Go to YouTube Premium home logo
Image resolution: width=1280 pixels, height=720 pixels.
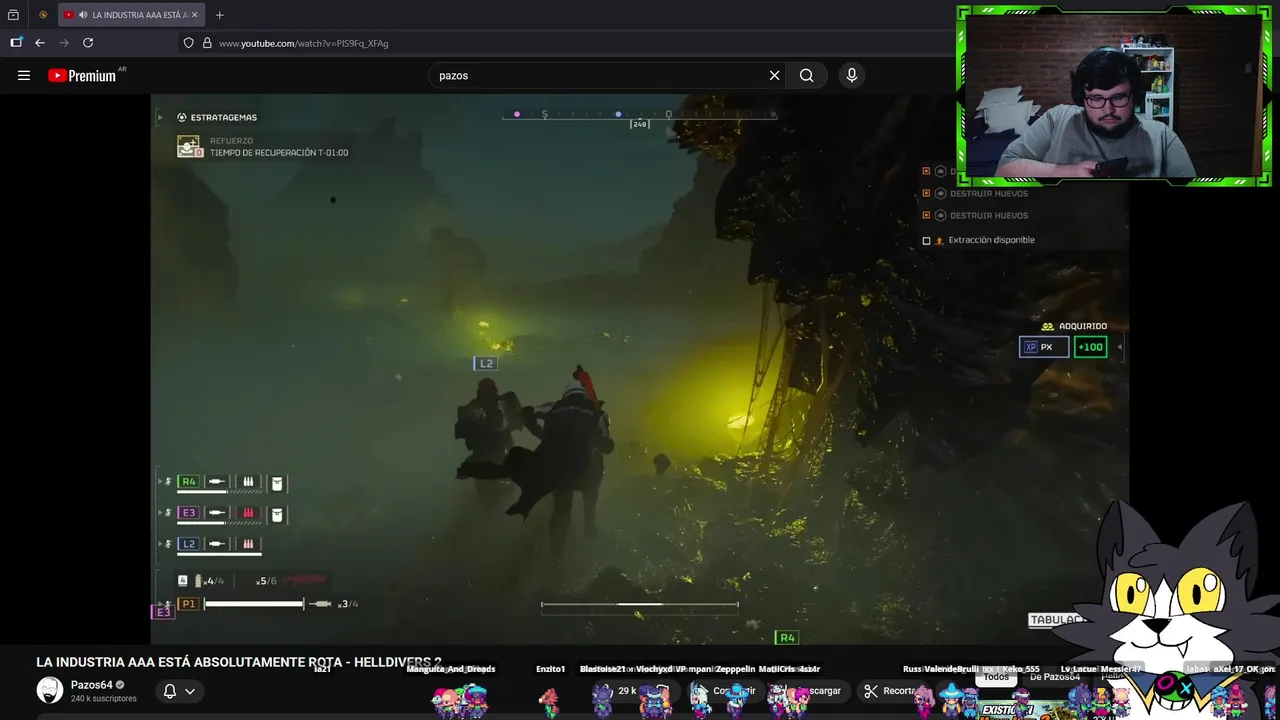tap(83, 75)
